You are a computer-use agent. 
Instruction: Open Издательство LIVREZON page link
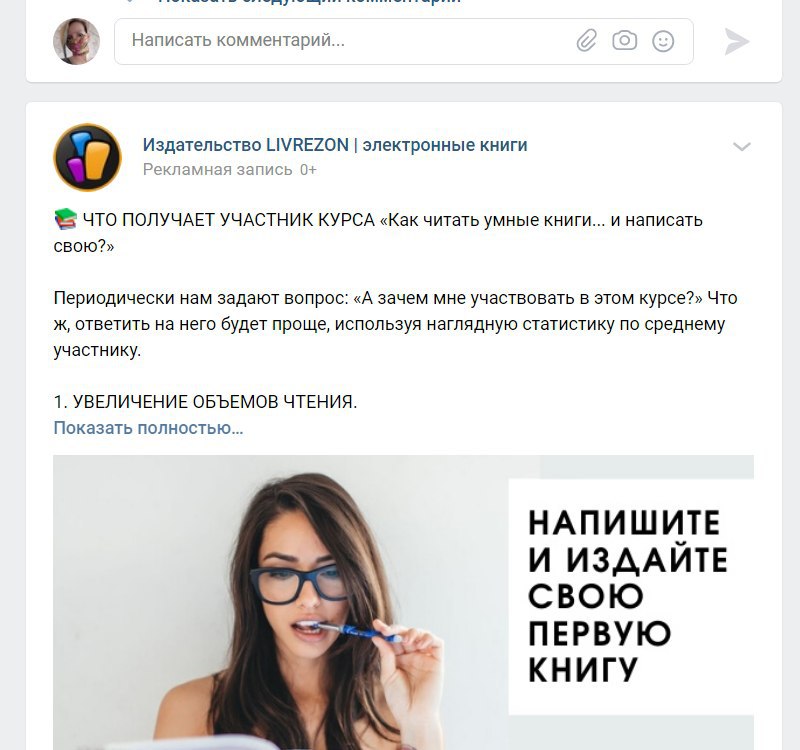coord(335,145)
